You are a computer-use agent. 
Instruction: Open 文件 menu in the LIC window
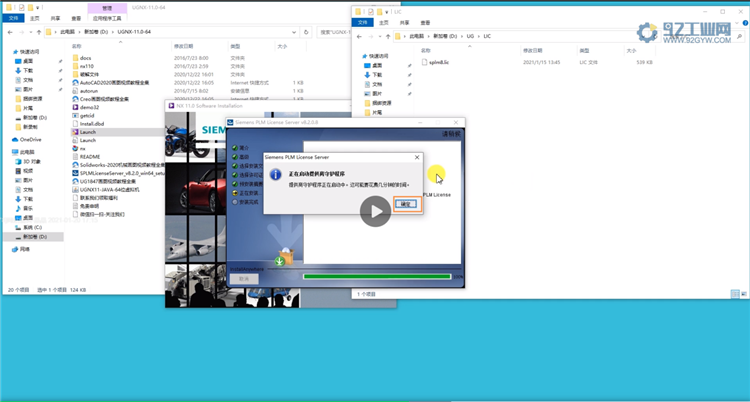[363, 22]
